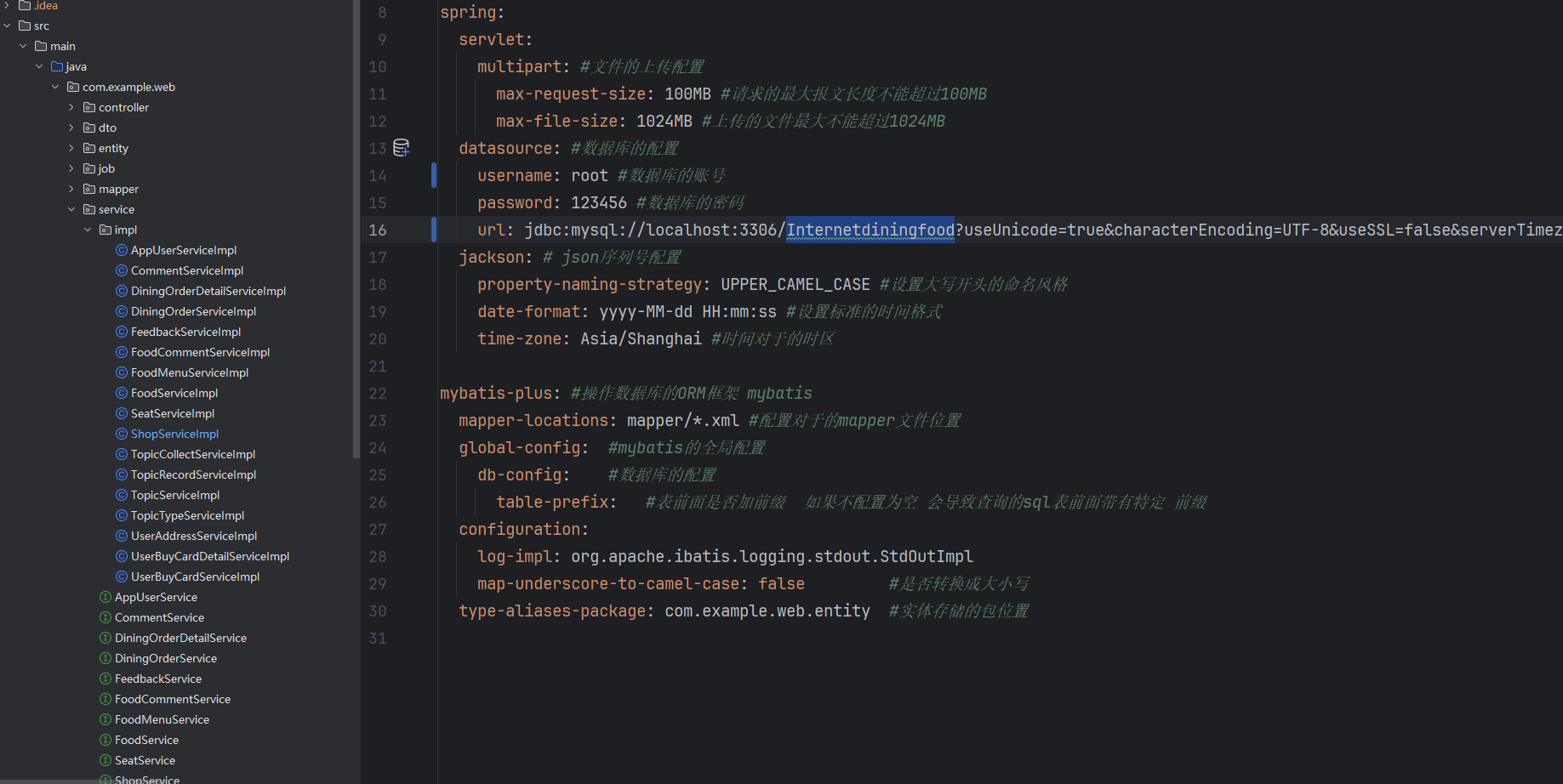Screen dimensions: 1563x784
Task: Collapse the service package chevron
Action: [72, 209]
